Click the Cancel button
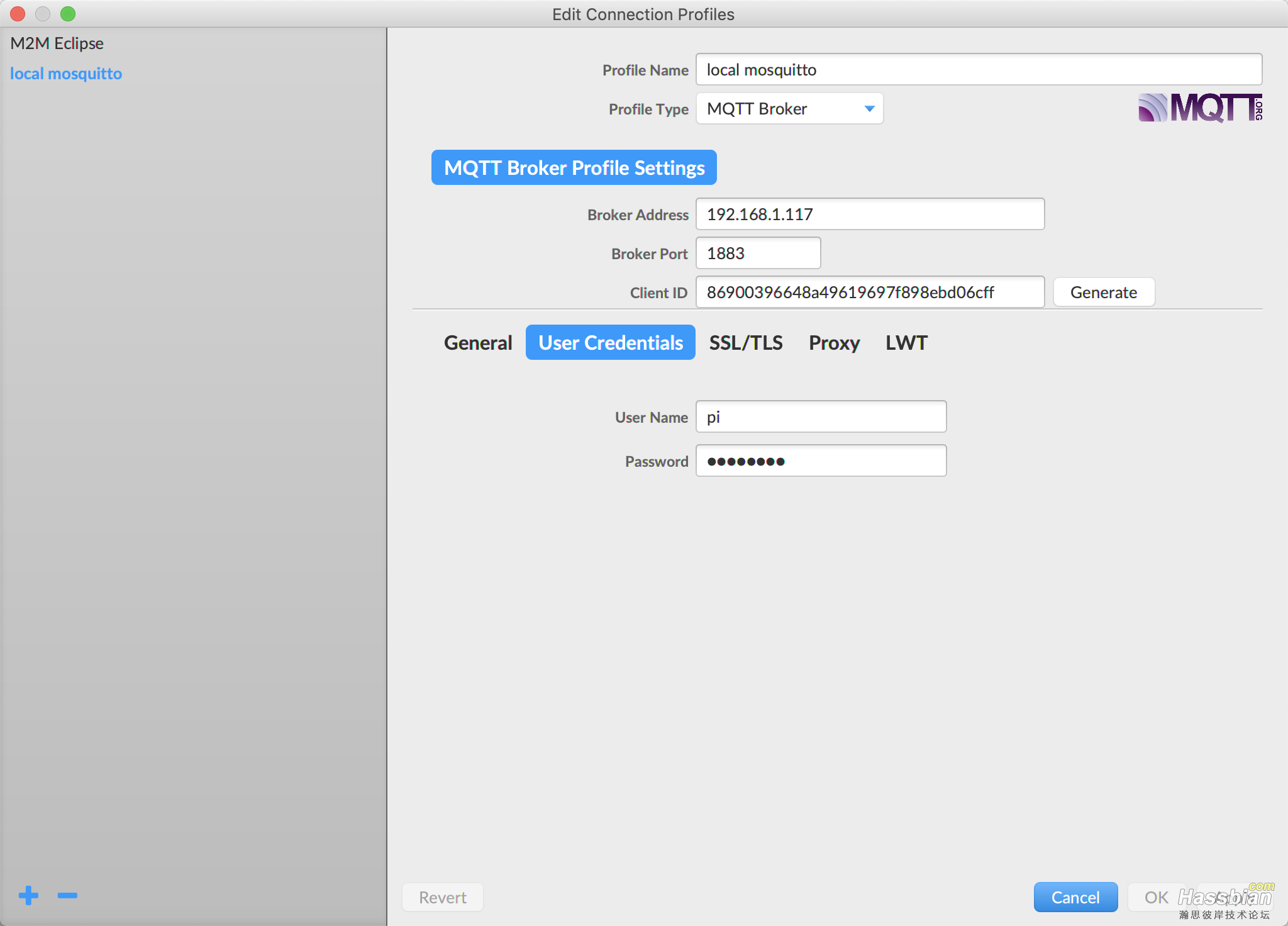 1075,897
